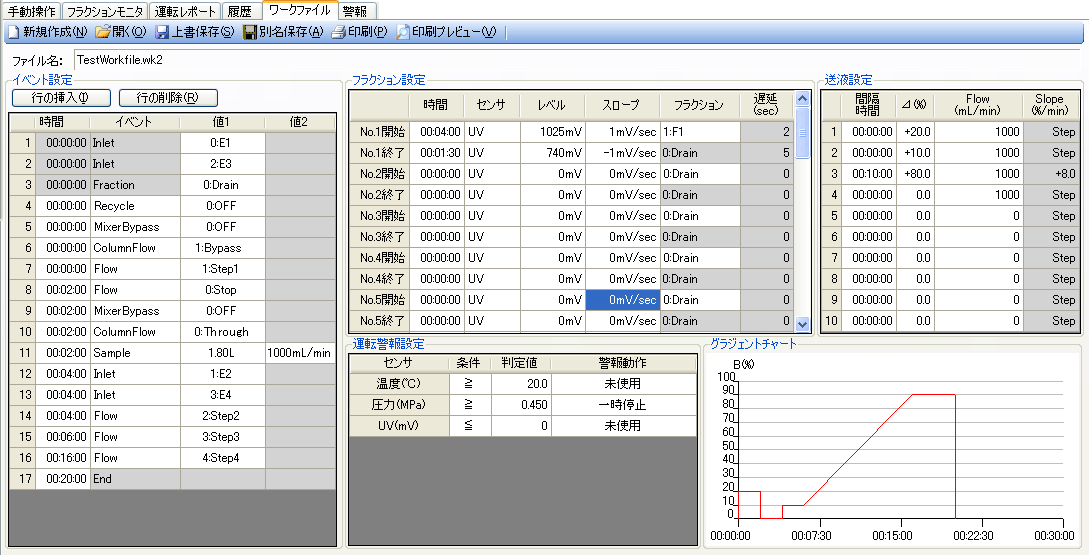The width and height of the screenshot is (1089, 555).
Task: Open the 警報 tab
Action: pyautogui.click(x=356, y=12)
